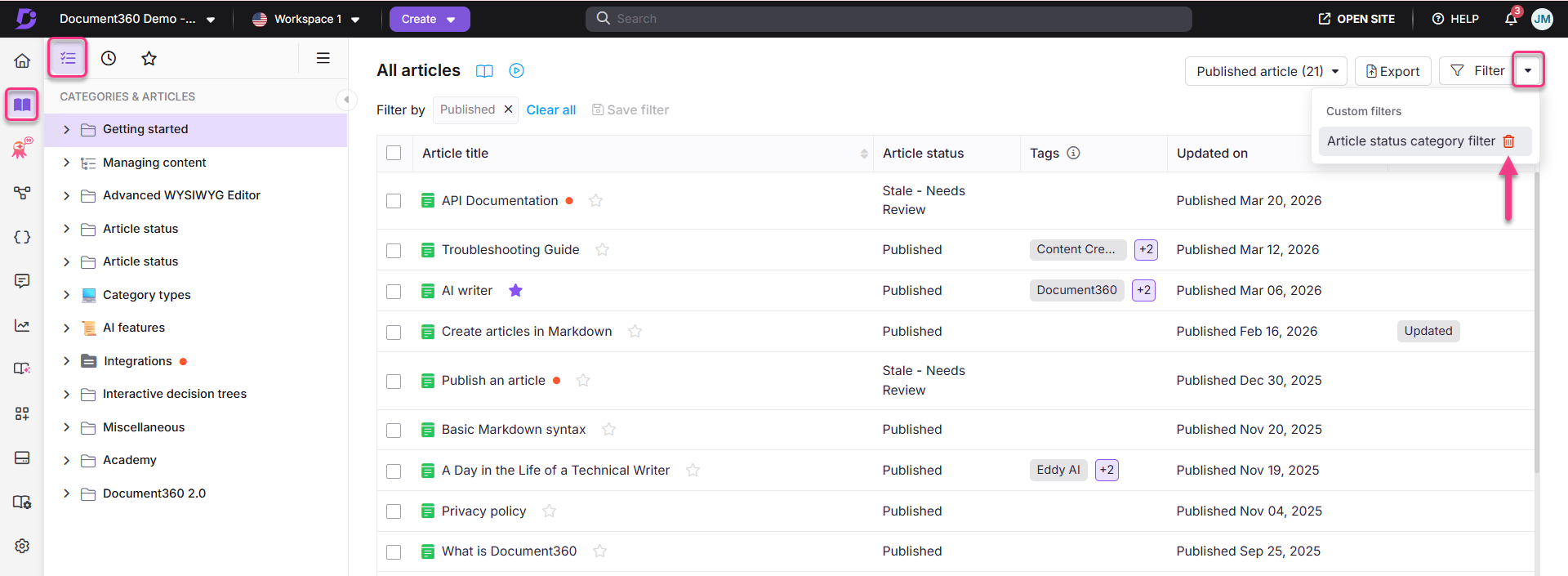The image size is (1568, 576).
Task: Open the Documentation book icon in sidebar
Action: coord(22,105)
